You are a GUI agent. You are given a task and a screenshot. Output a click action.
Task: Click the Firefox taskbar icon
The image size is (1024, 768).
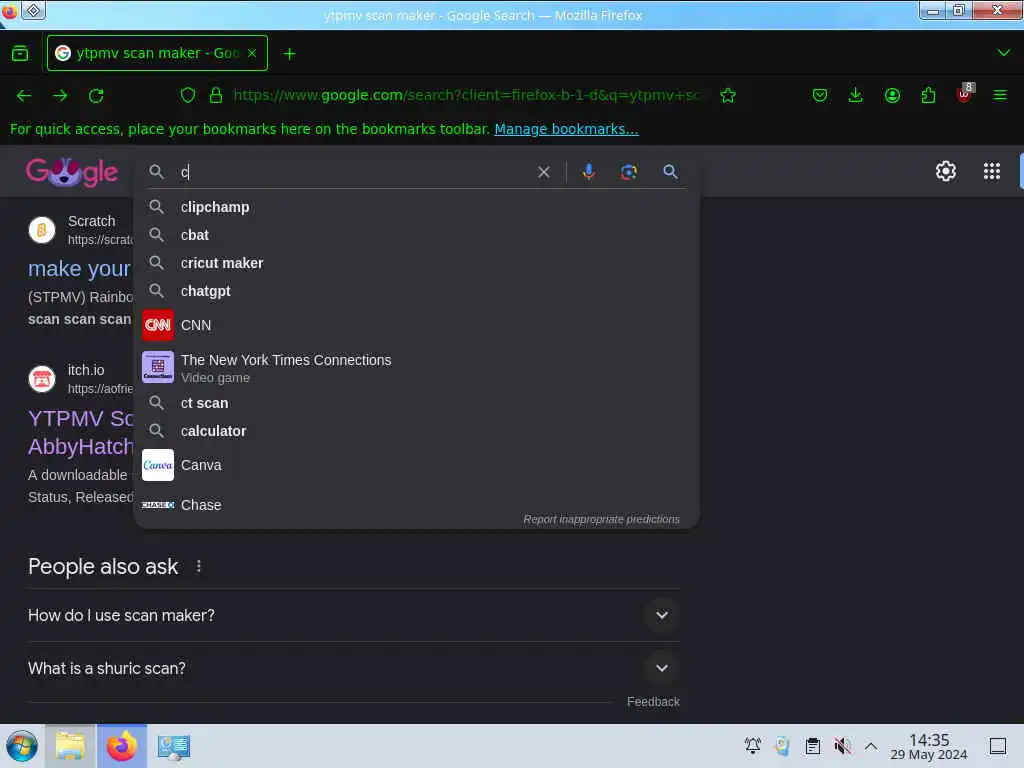tap(122, 746)
